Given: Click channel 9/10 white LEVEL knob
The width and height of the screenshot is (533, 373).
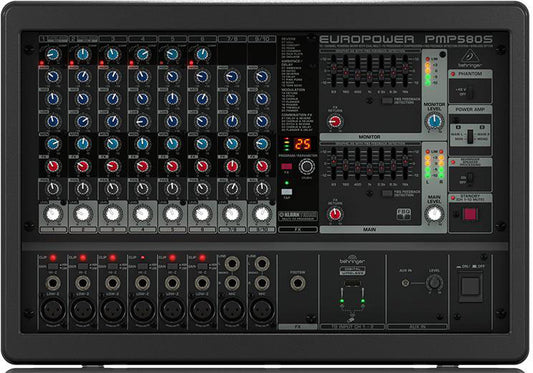Looking at the screenshot, I should click(x=262, y=214).
